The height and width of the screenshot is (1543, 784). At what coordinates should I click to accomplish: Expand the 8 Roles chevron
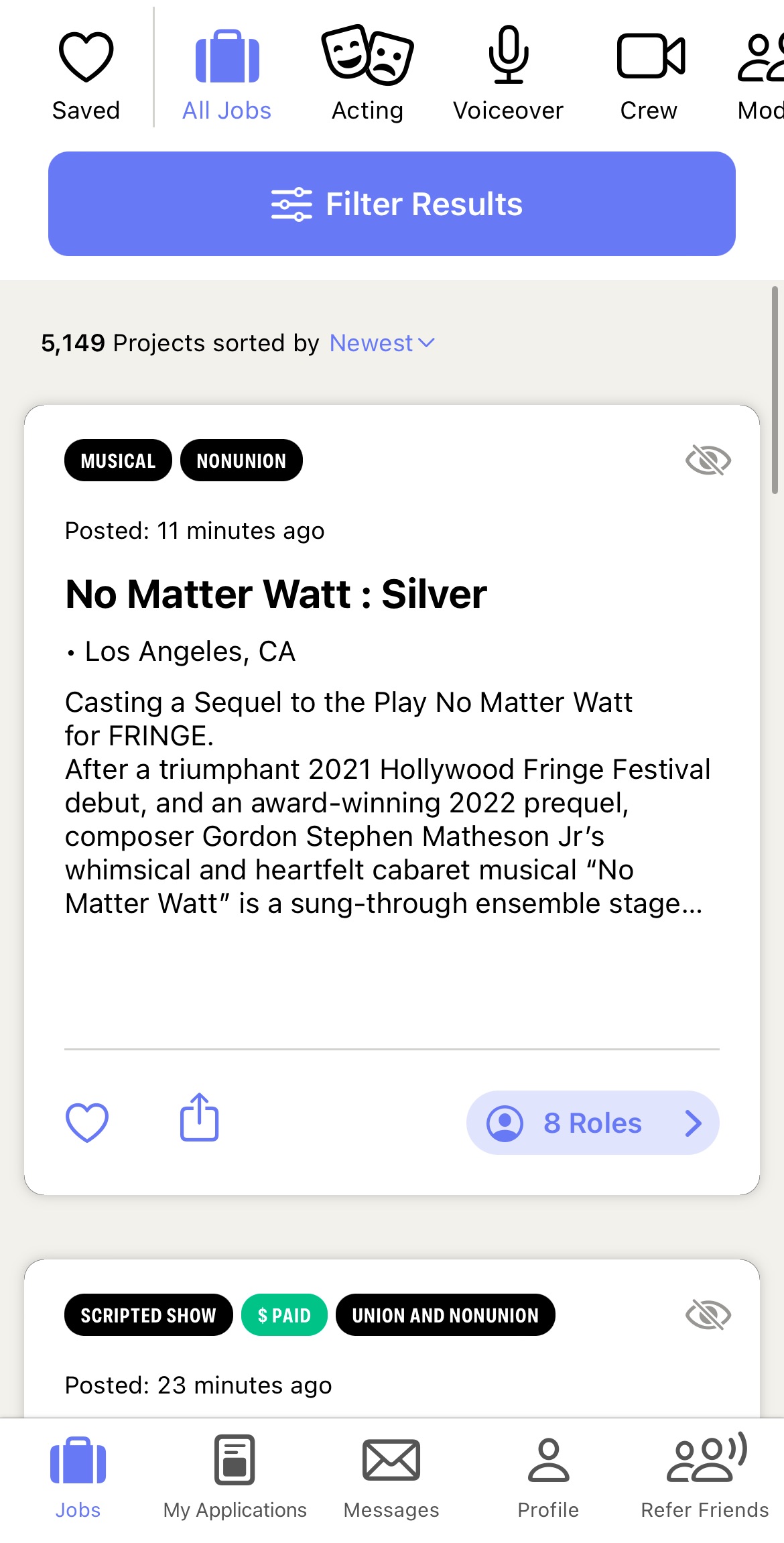pos(694,1123)
